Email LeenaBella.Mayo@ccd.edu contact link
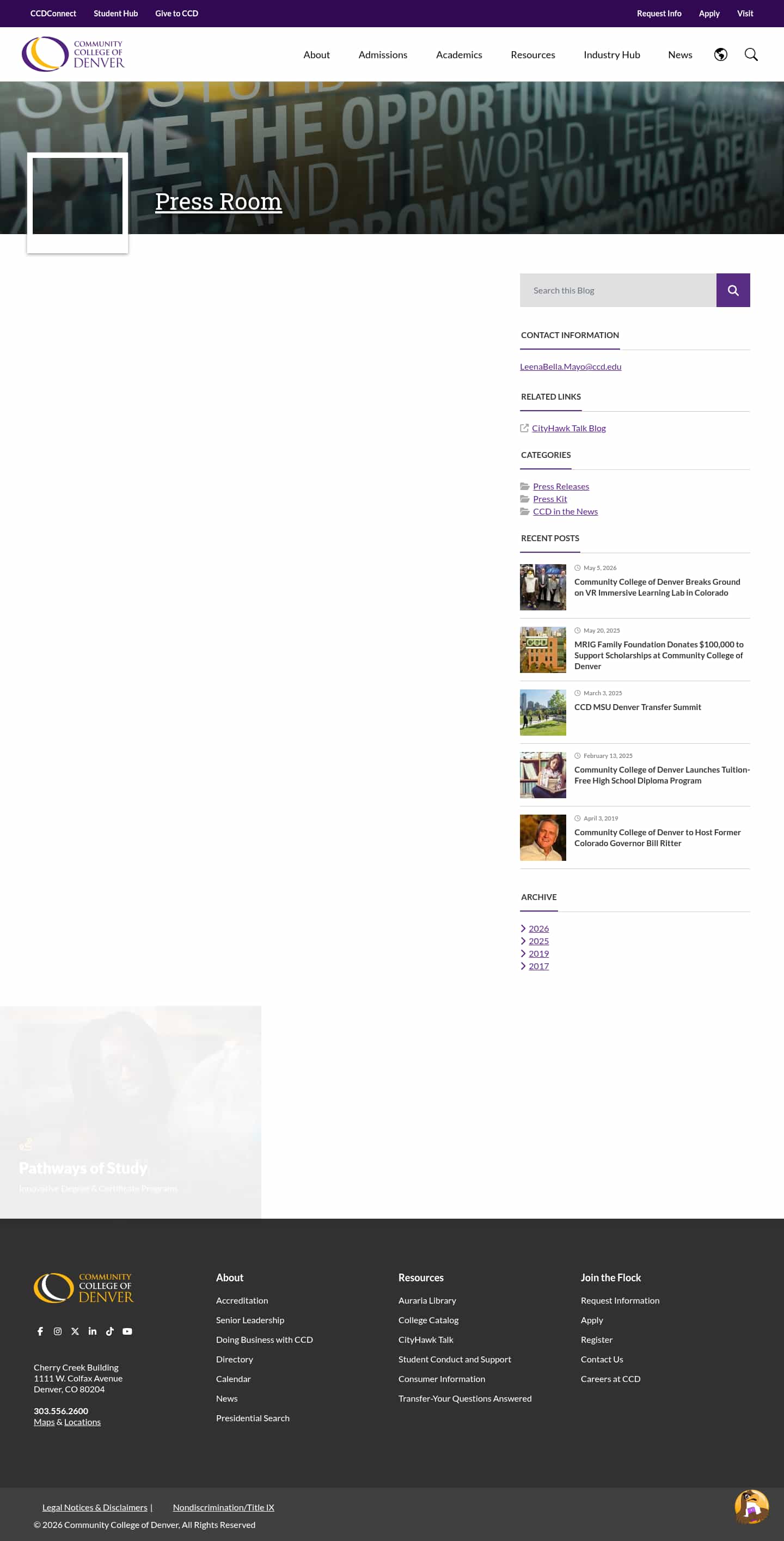The height and width of the screenshot is (1541, 784). coord(571,366)
